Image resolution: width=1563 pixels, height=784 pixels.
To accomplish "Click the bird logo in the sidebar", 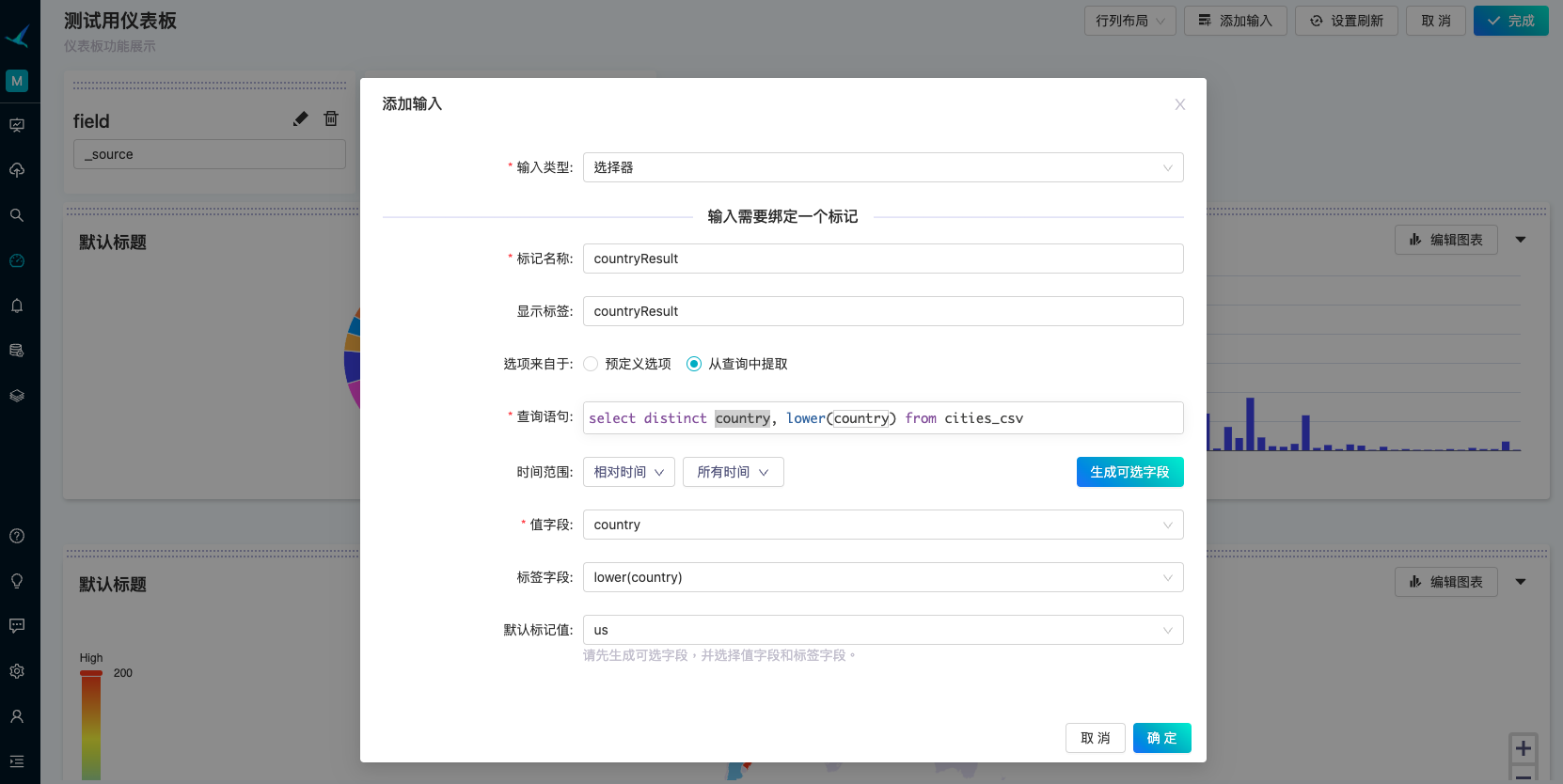I will (17, 37).
